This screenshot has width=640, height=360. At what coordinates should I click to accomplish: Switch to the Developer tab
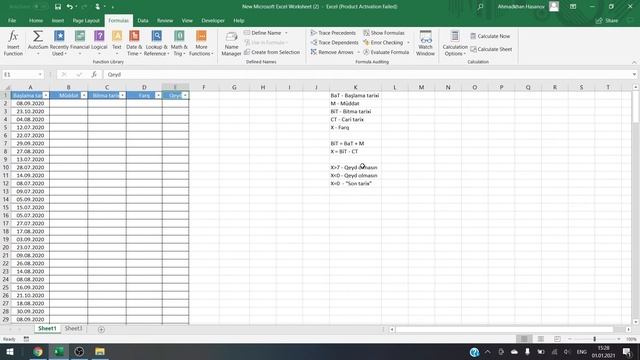pos(213,20)
